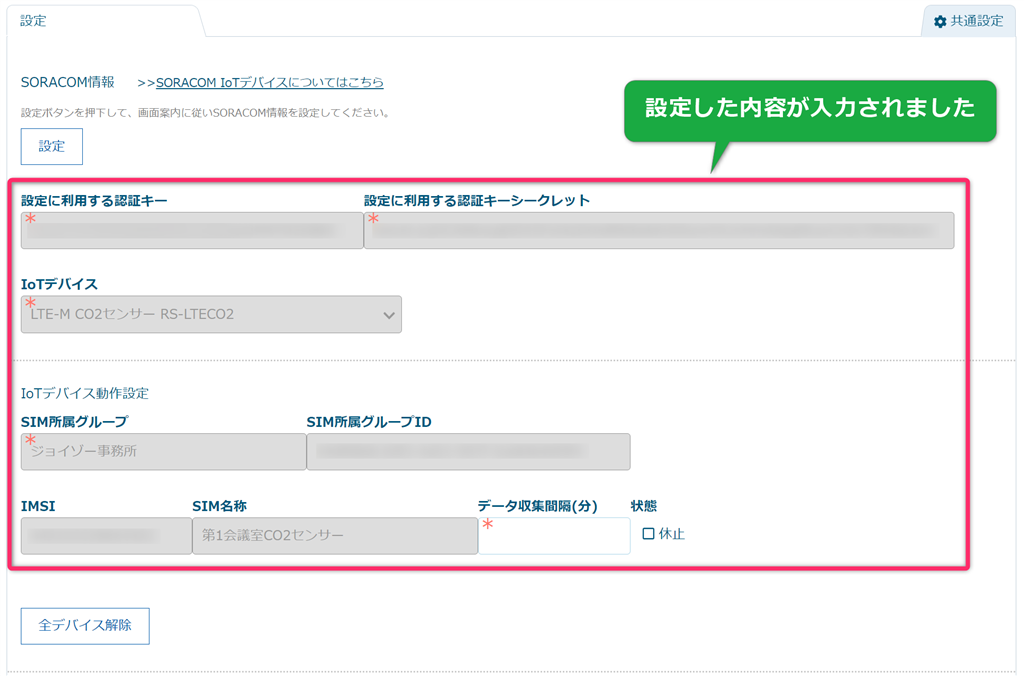This screenshot has height=676, width=1024.
Task: Click the IoTデバイス動作設定 section label
Action: tap(85, 393)
